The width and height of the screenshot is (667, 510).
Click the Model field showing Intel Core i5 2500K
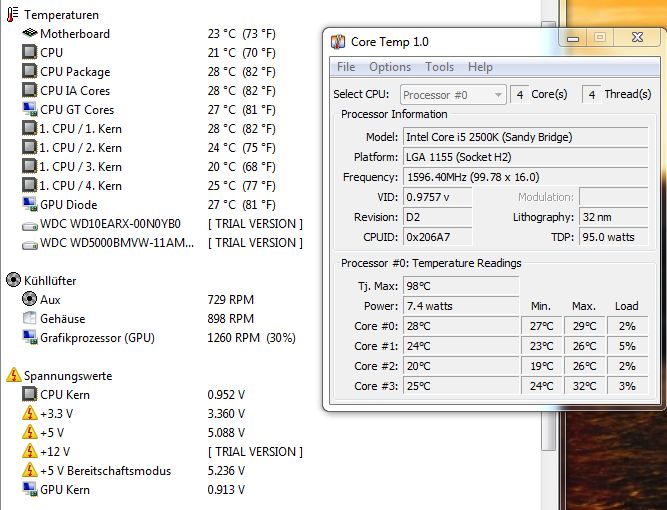[525, 137]
